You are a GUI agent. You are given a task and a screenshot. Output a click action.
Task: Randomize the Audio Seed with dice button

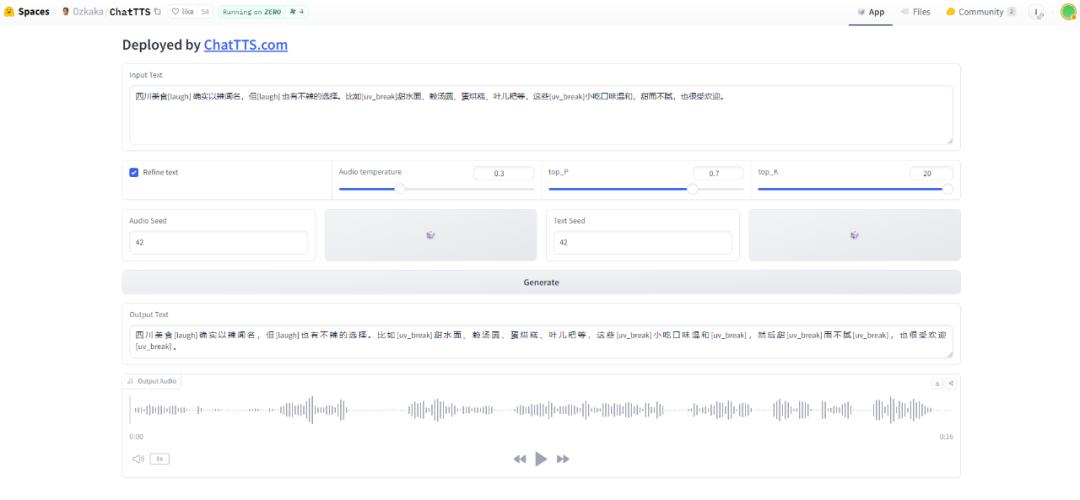430,235
